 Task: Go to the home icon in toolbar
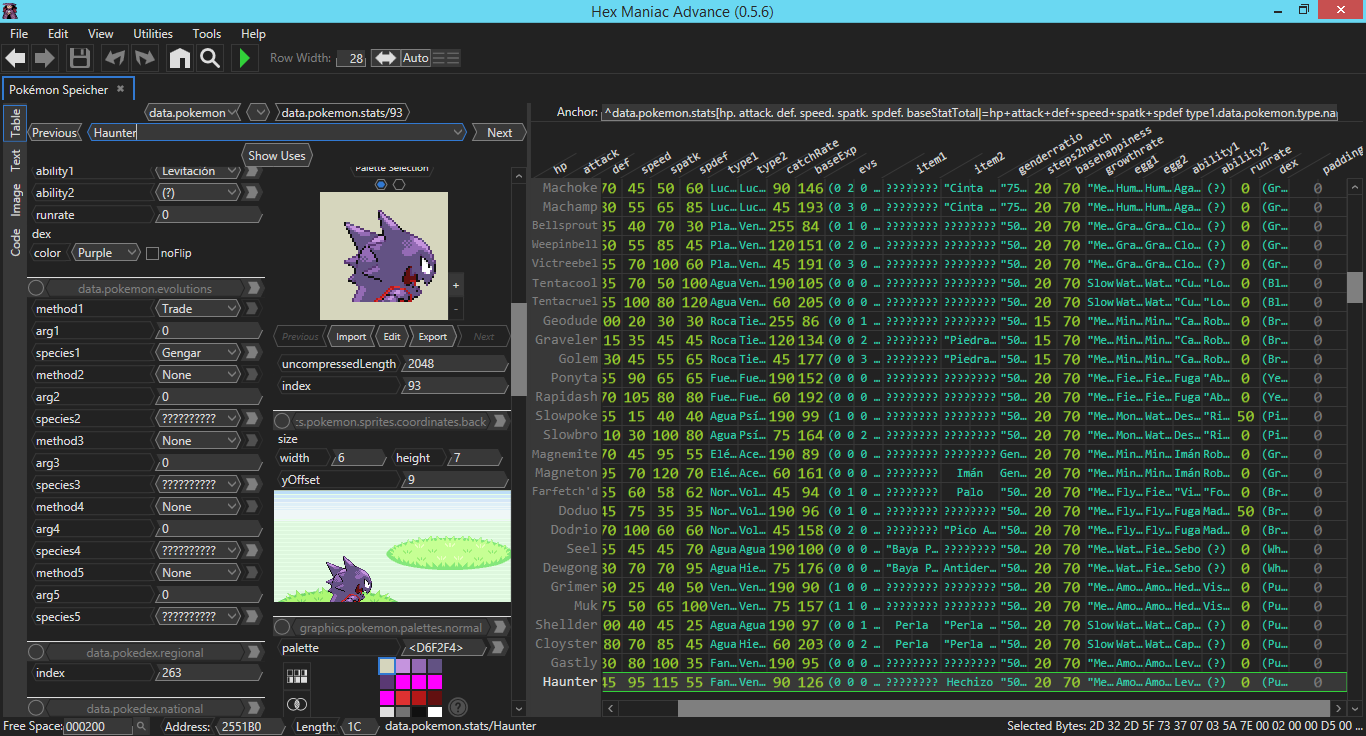coord(180,58)
